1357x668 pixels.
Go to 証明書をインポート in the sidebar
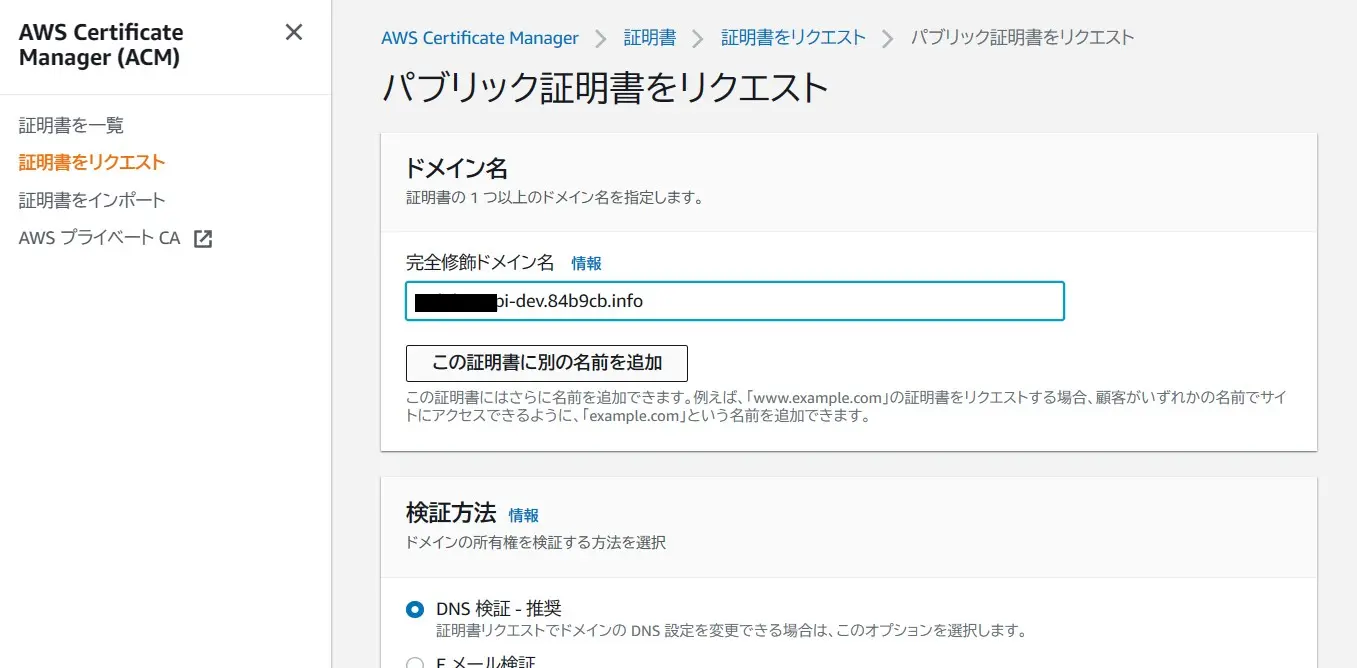coord(92,200)
